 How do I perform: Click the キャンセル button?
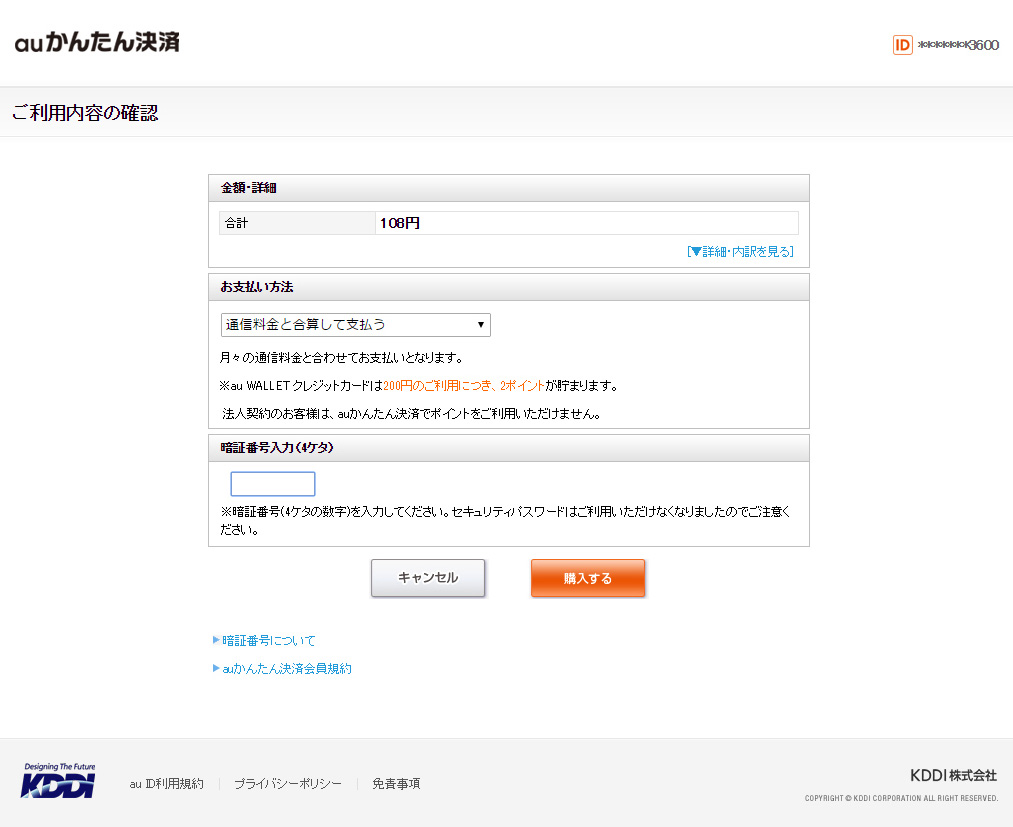[x=428, y=578]
